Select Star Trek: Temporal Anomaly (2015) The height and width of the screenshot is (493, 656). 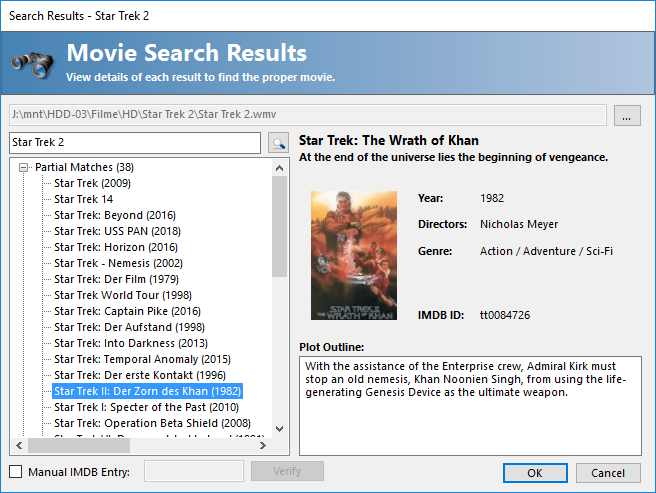pos(143,359)
